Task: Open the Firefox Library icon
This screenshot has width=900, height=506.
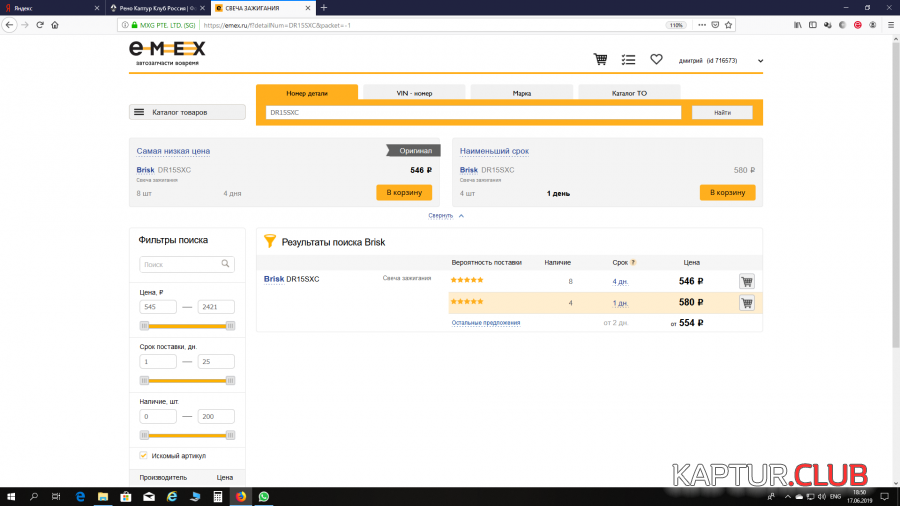Action: click(x=798, y=25)
